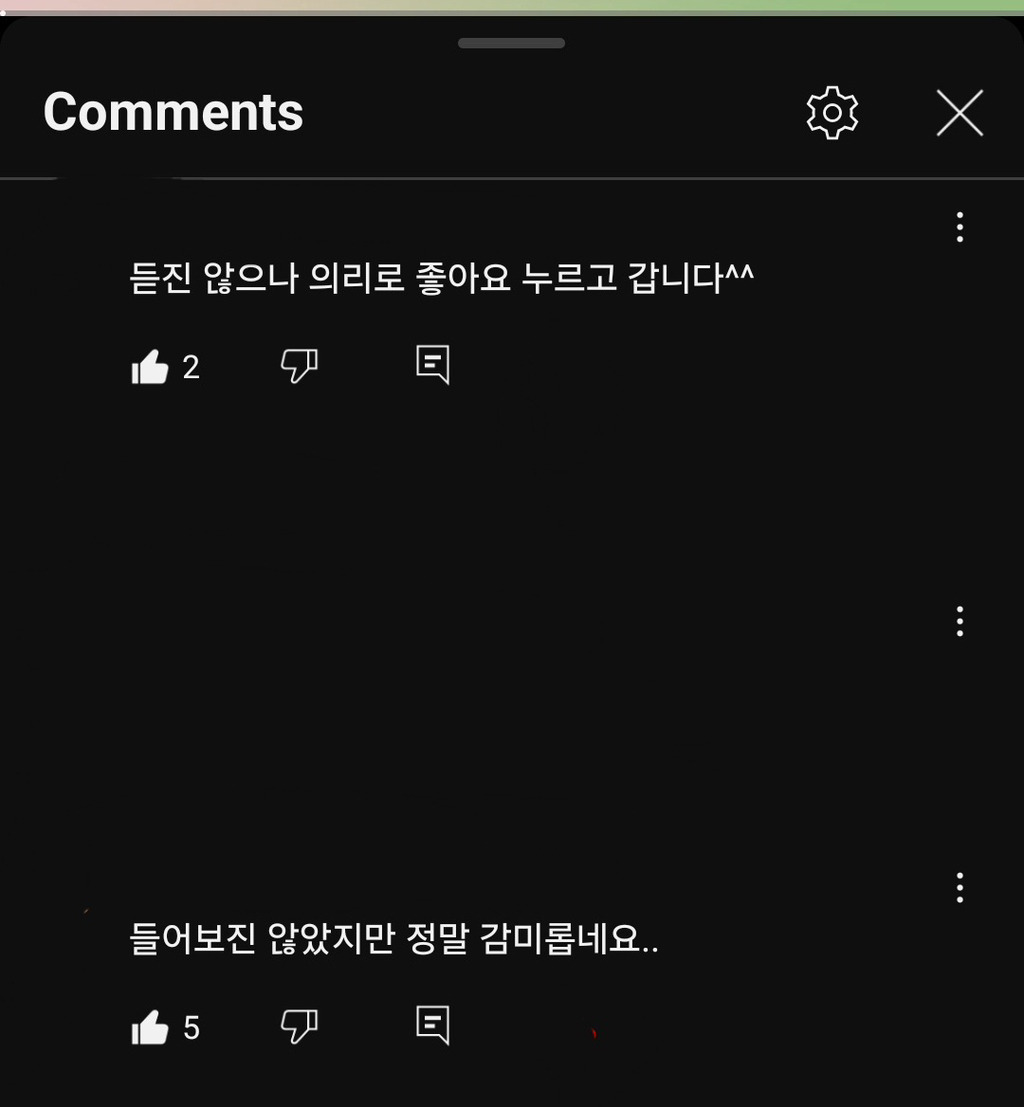Open options menu for 감미롭네요 comment
The image size is (1024, 1107).
(960, 887)
